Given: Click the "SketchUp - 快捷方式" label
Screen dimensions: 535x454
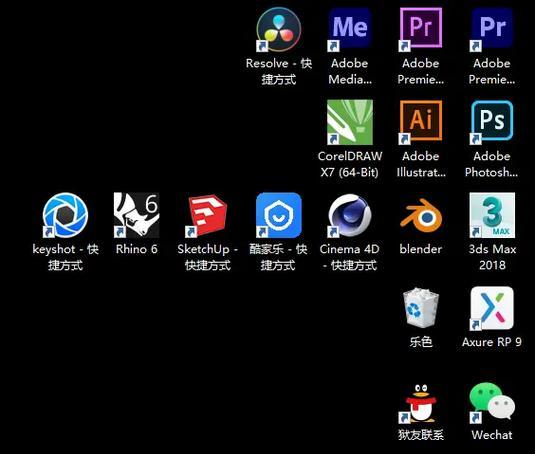Looking at the screenshot, I should click(207, 257).
